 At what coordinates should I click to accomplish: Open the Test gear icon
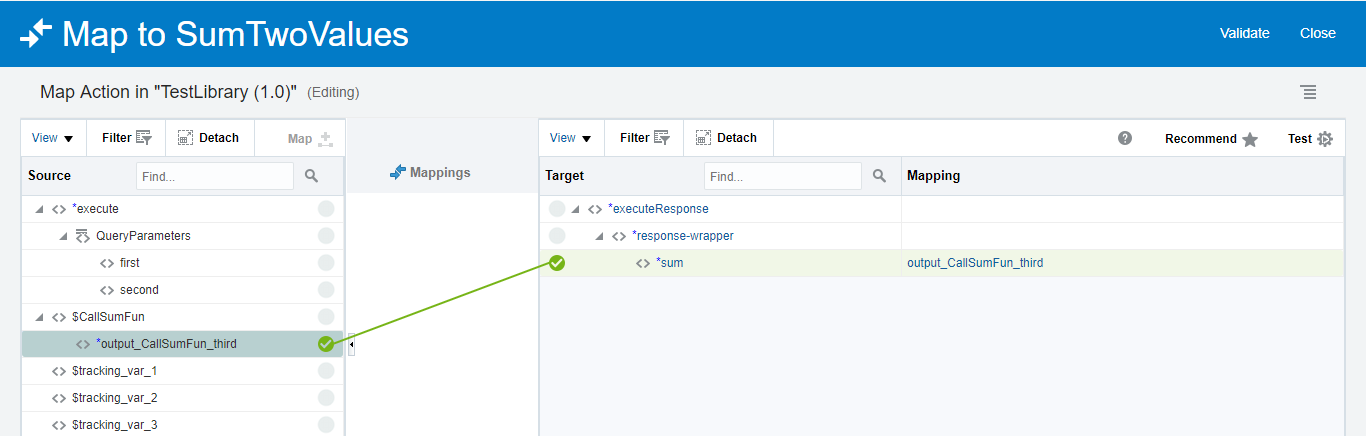1325,139
